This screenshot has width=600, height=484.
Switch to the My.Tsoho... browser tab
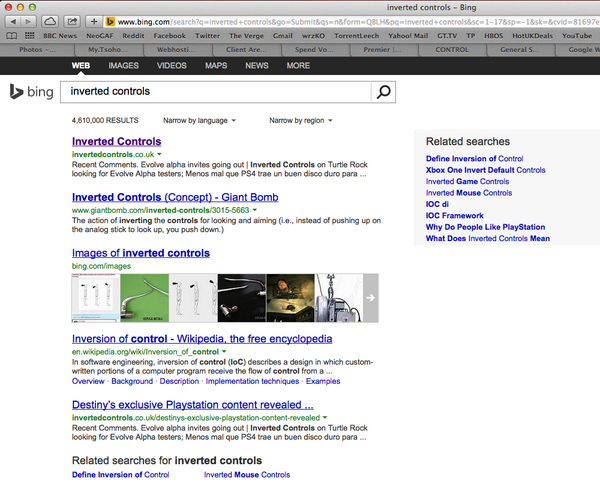pos(109,50)
